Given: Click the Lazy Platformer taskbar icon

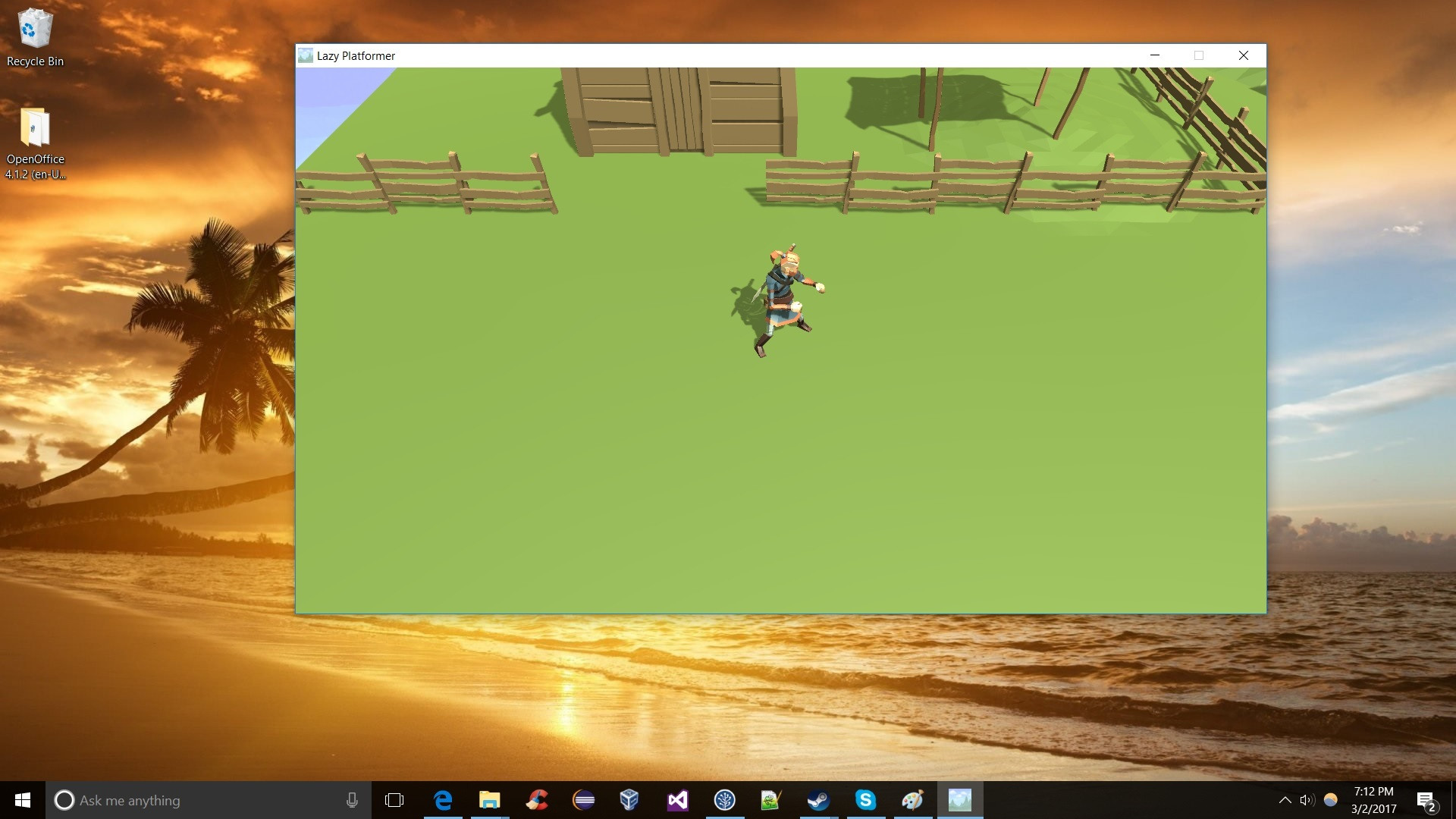Looking at the screenshot, I should pyautogui.click(x=960, y=800).
